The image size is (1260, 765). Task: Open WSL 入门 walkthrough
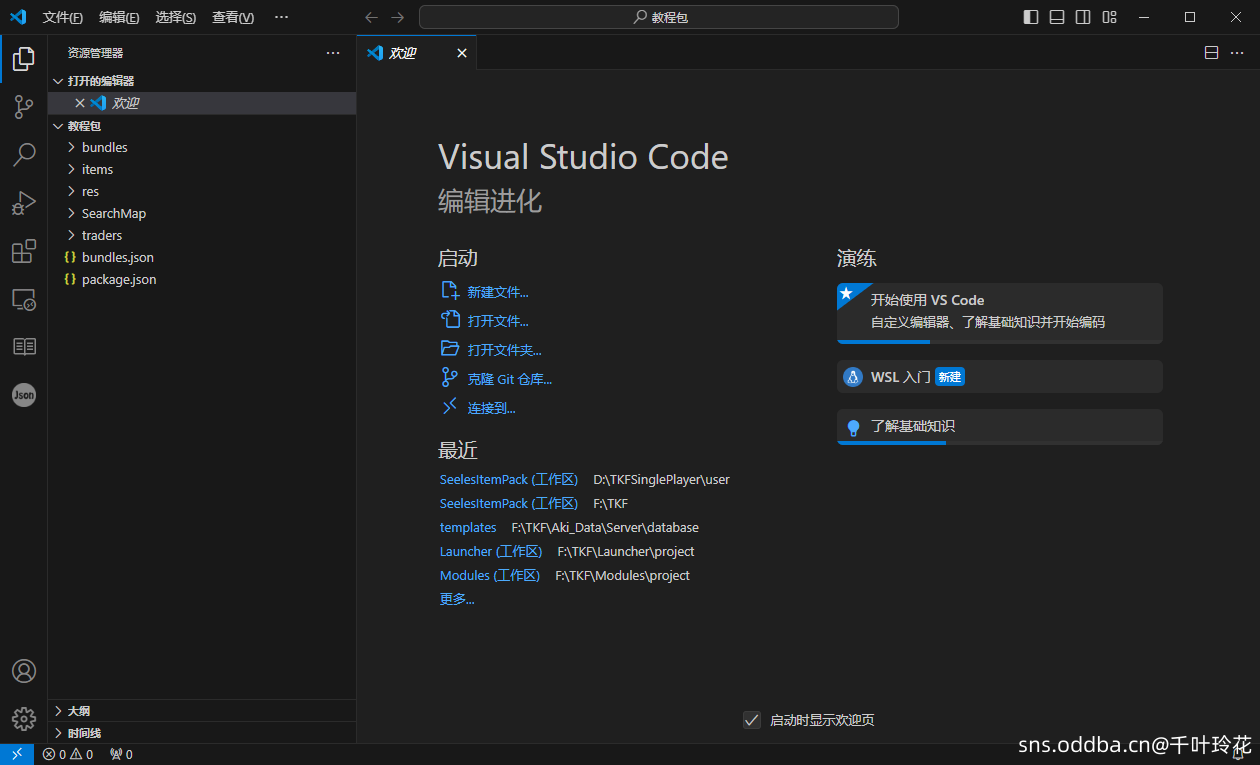click(x=1000, y=376)
